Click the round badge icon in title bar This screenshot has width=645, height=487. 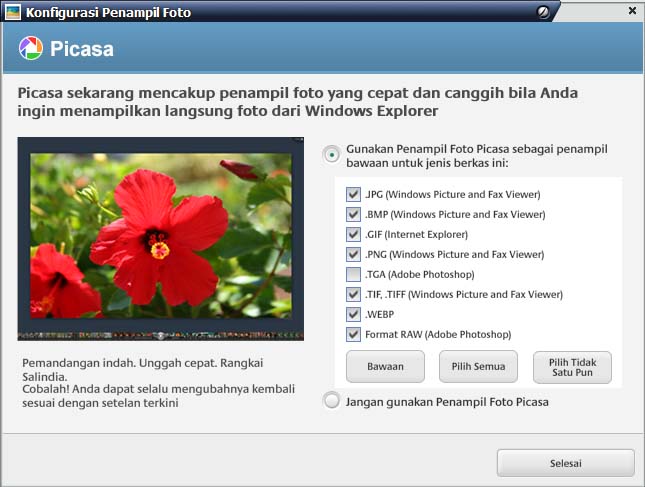(543, 12)
